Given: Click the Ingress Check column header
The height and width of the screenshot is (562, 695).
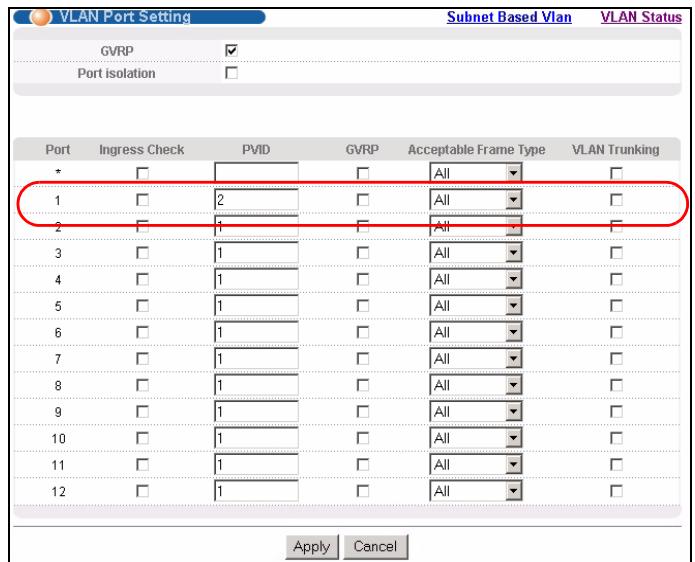Looking at the screenshot, I should coord(141,150).
